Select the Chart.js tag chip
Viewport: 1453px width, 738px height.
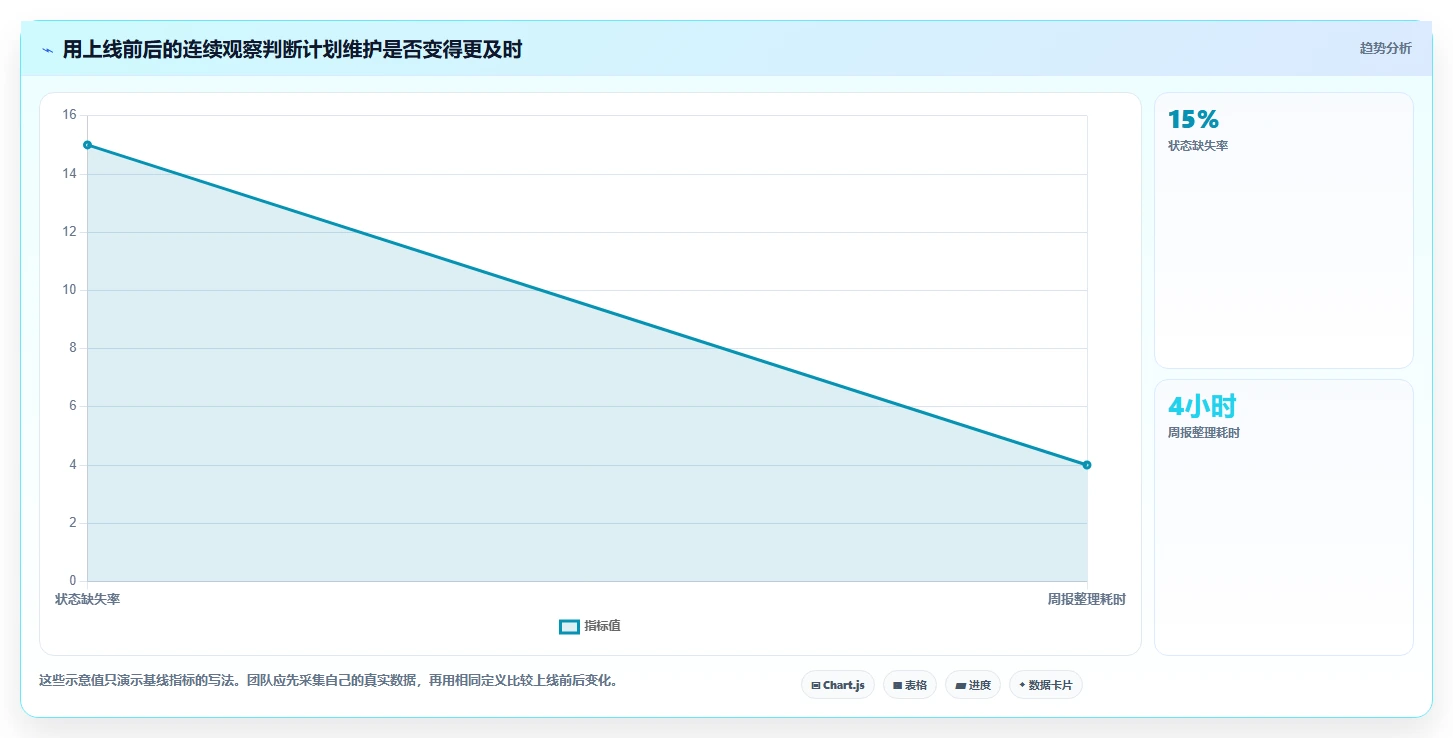[x=838, y=685]
